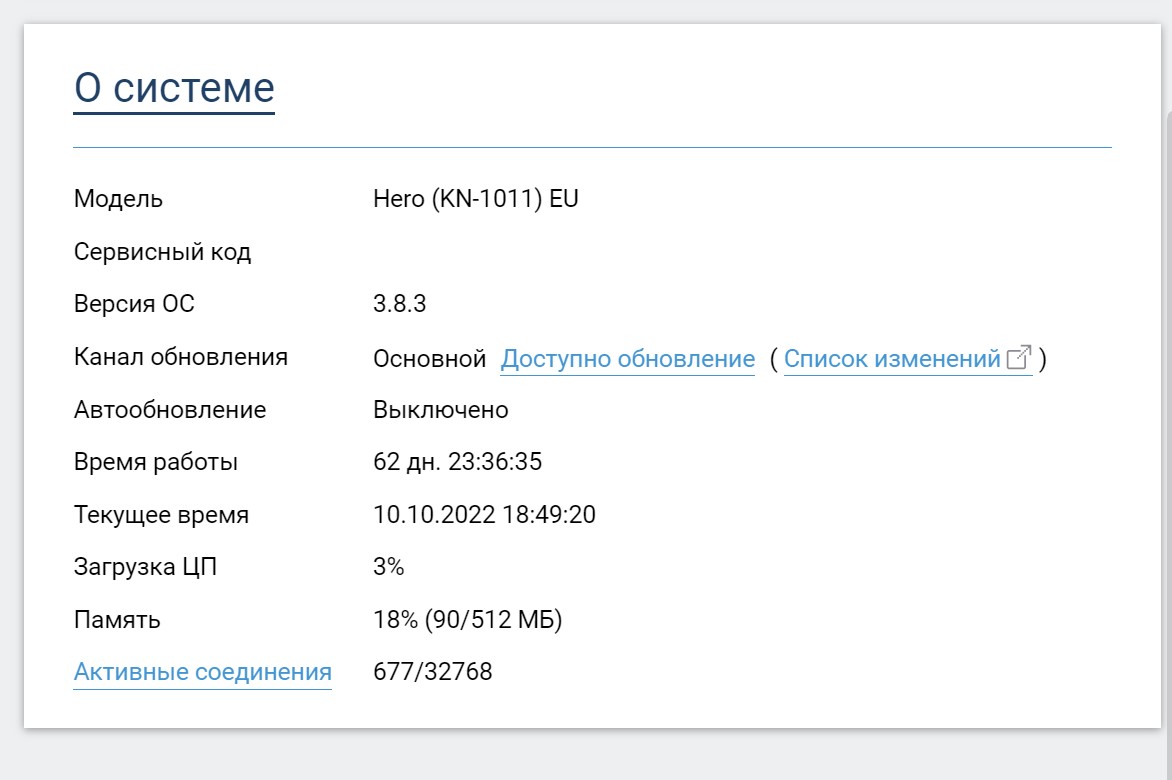Click the "О системе" heading link
The height and width of the screenshot is (780, 1172).
(x=174, y=88)
